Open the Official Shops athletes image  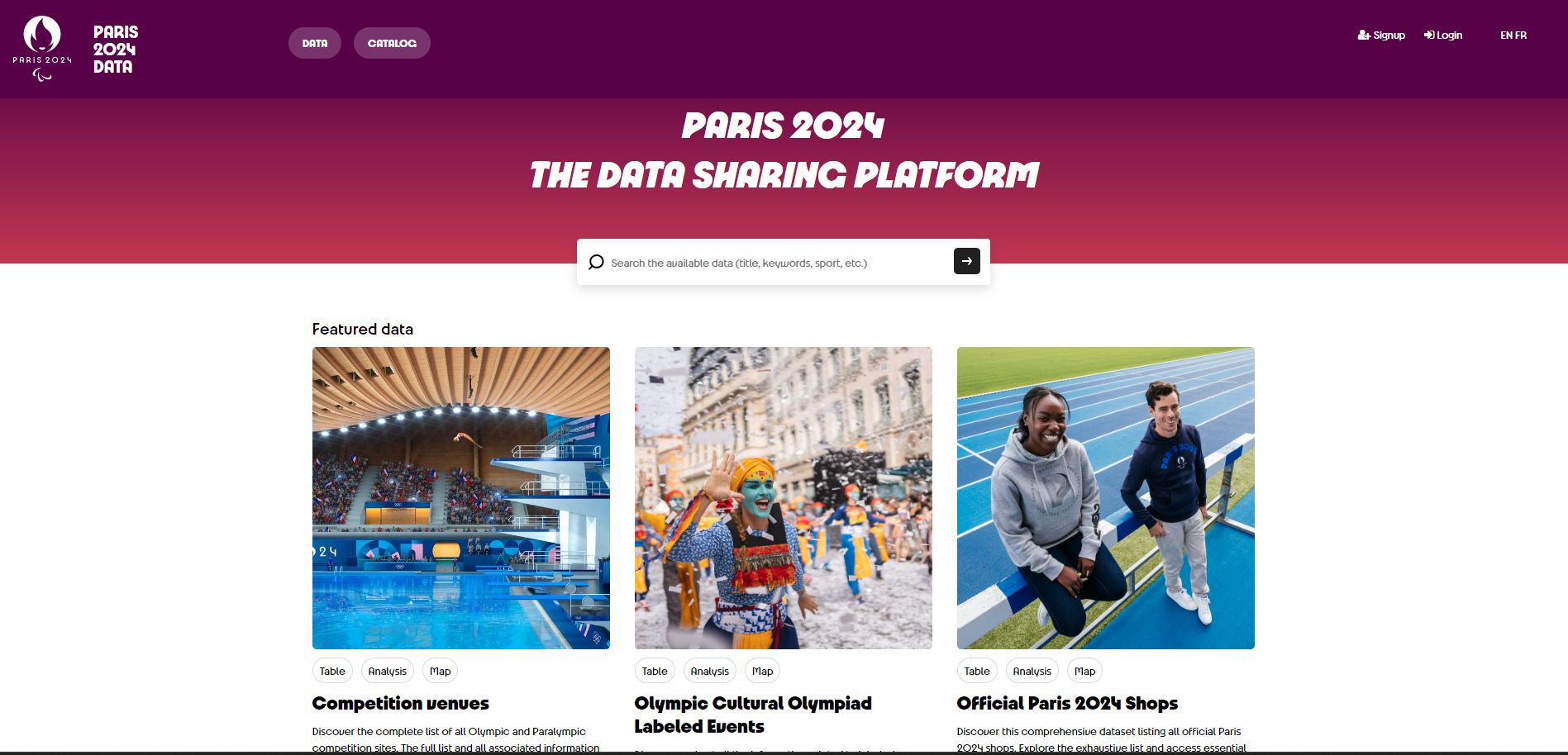tap(1106, 498)
